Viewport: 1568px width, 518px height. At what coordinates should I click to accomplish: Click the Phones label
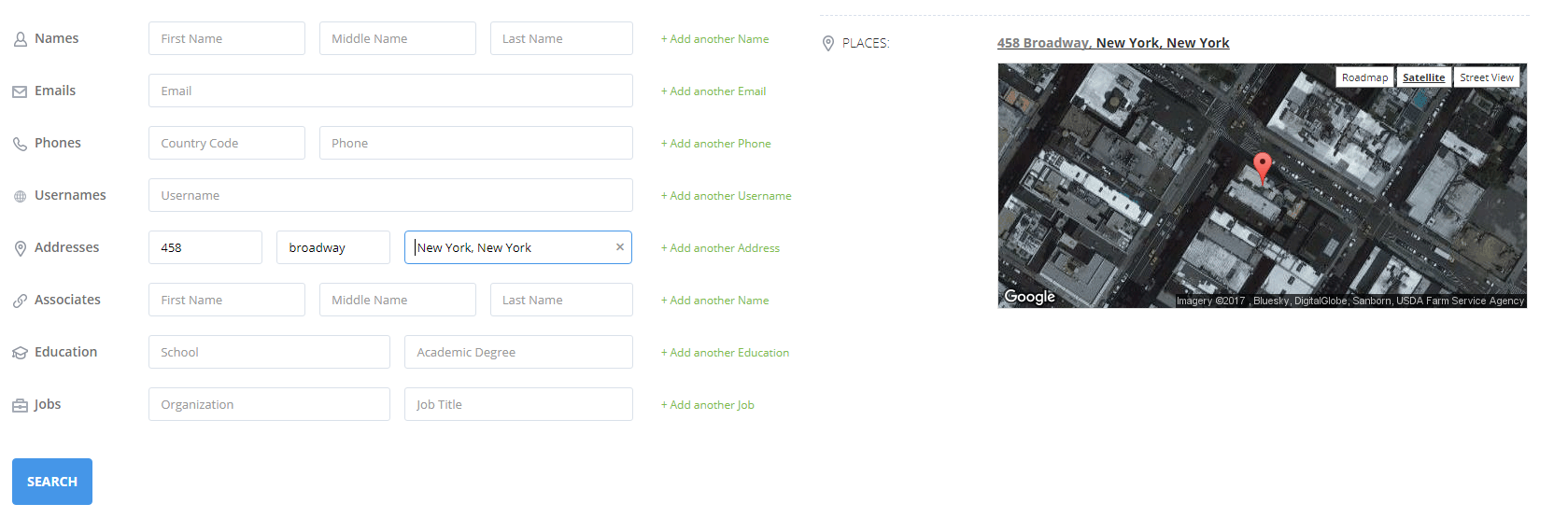[x=58, y=143]
